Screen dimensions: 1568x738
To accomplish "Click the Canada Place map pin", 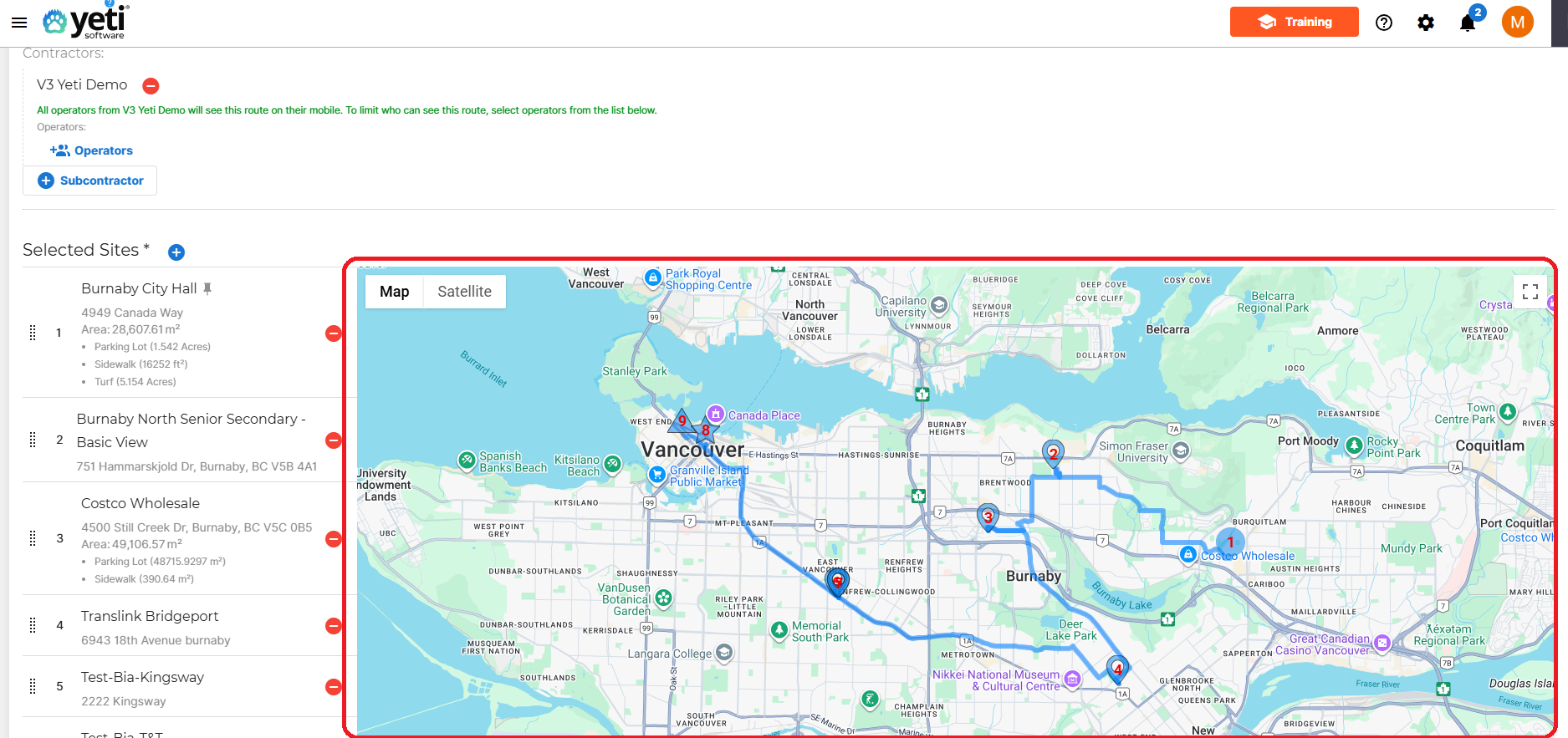I will [x=715, y=414].
